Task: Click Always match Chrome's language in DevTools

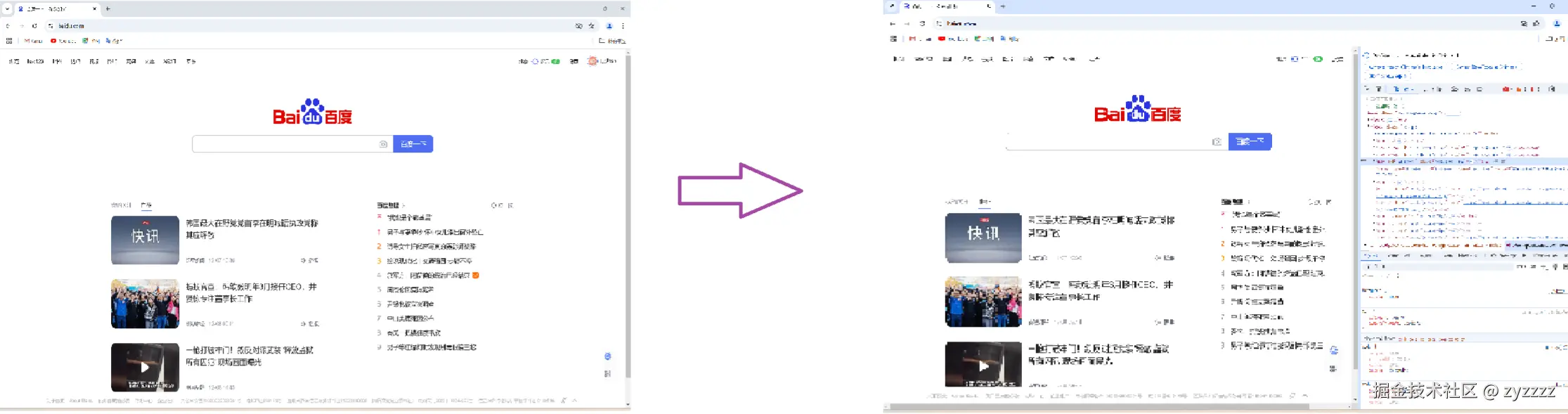Action: pyautogui.click(x=1405, y=67)
